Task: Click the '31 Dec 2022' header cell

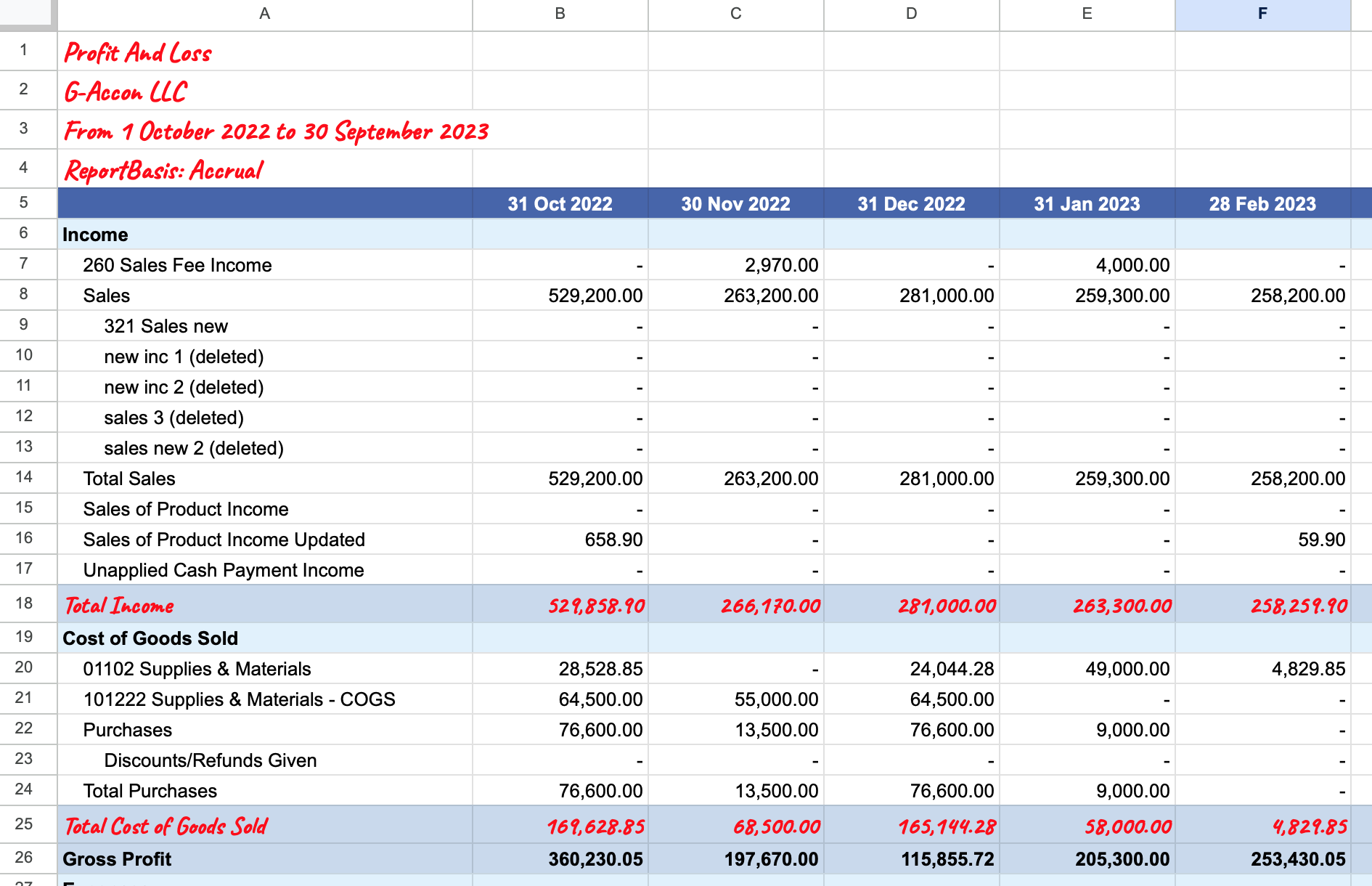Action: pyautogui.click(x=912, y=203)
